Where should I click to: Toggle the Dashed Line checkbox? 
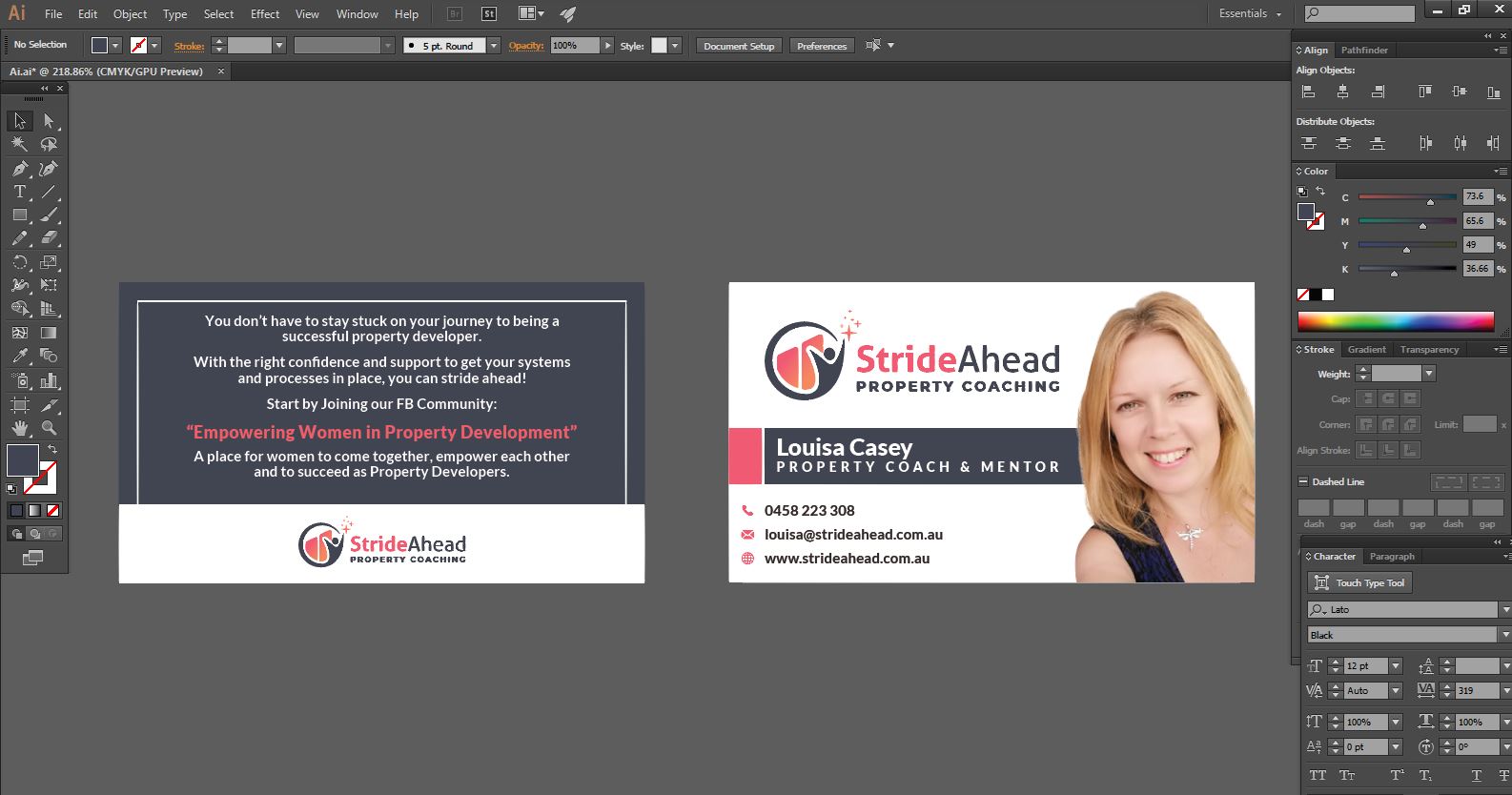(x=1303, y=481)
